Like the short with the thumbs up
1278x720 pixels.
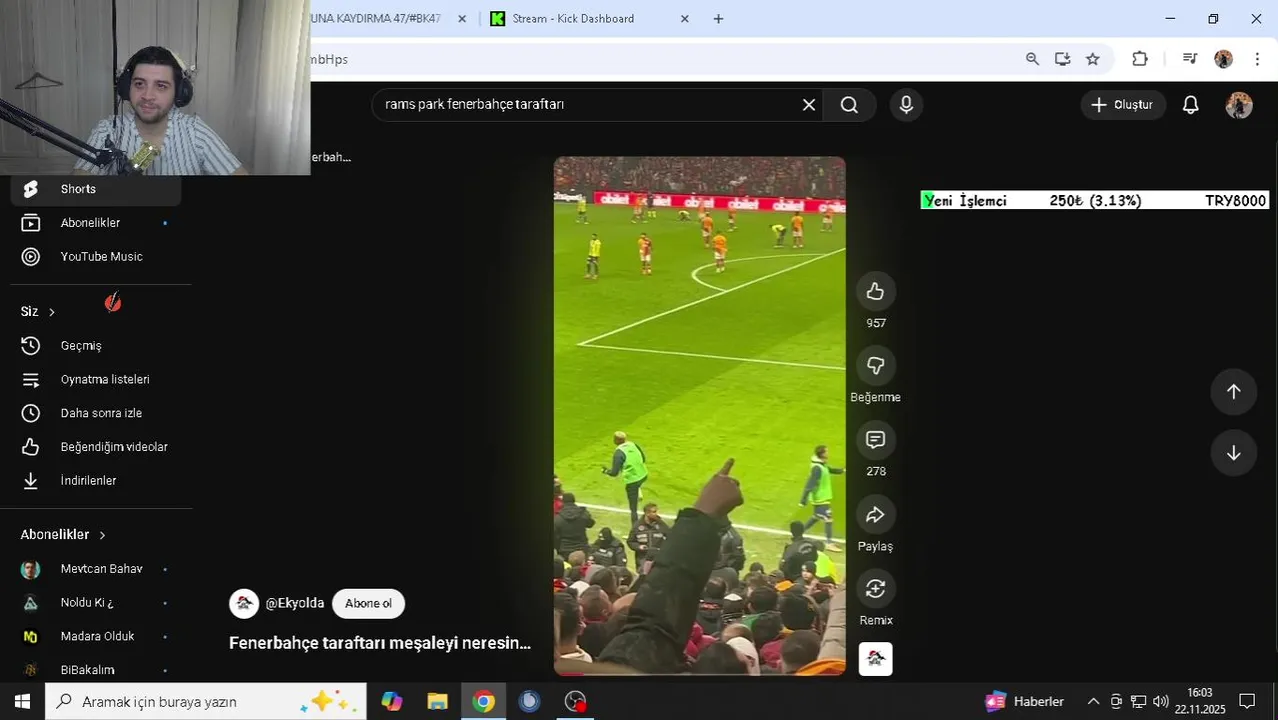(x=875, y=291)
